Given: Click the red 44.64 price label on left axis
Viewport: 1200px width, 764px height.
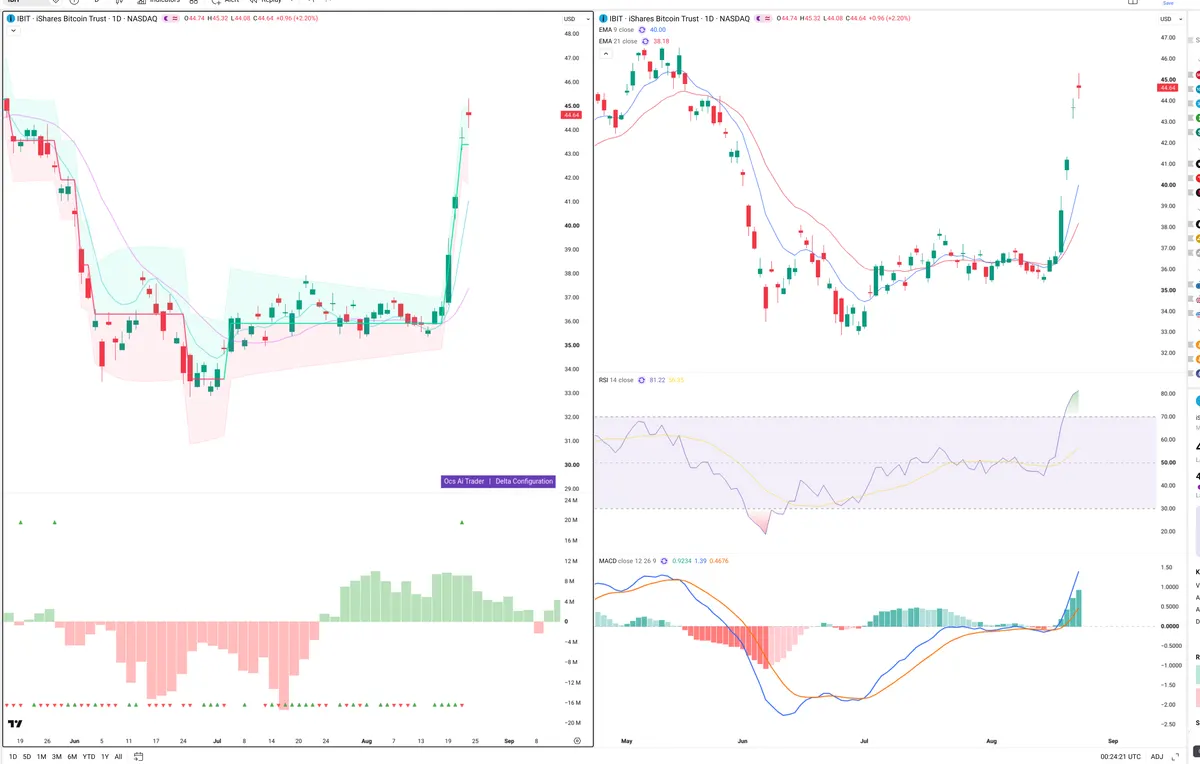Looking at the screenshot, I should coord(573,115).
